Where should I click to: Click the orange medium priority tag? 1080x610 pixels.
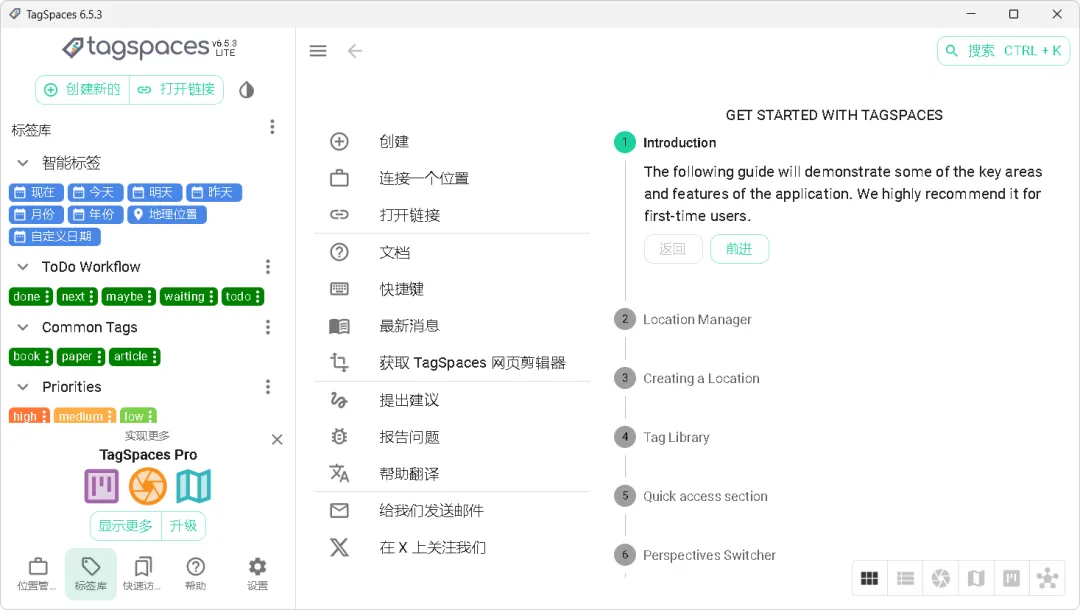click(81, 417)
